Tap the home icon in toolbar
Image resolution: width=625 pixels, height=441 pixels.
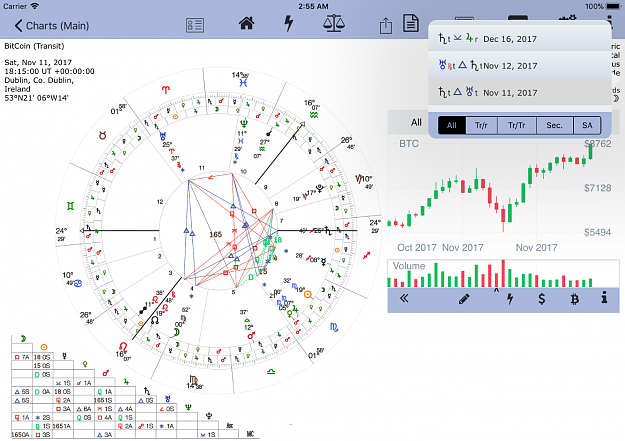tap(247, 24)
